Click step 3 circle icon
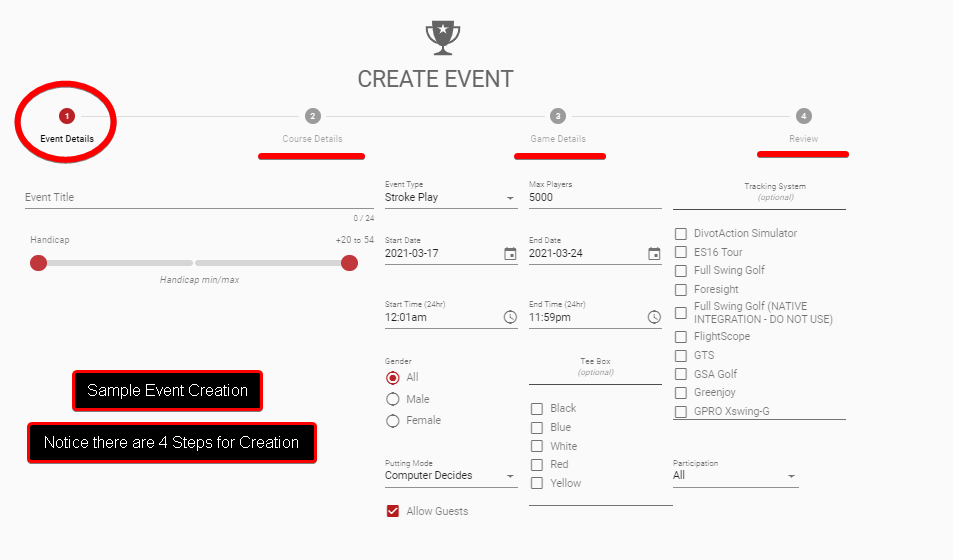 [558, 116]
